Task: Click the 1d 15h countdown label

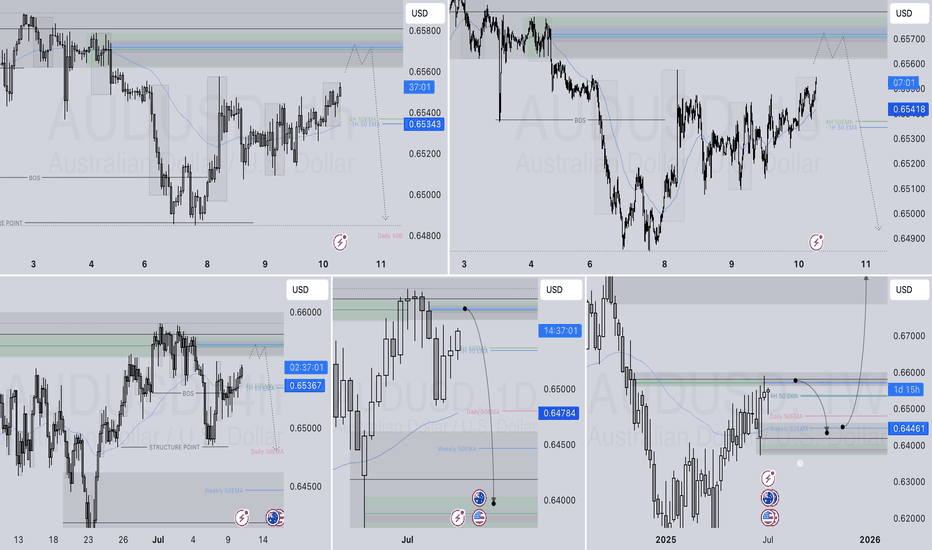Action: tap(907, 389)
